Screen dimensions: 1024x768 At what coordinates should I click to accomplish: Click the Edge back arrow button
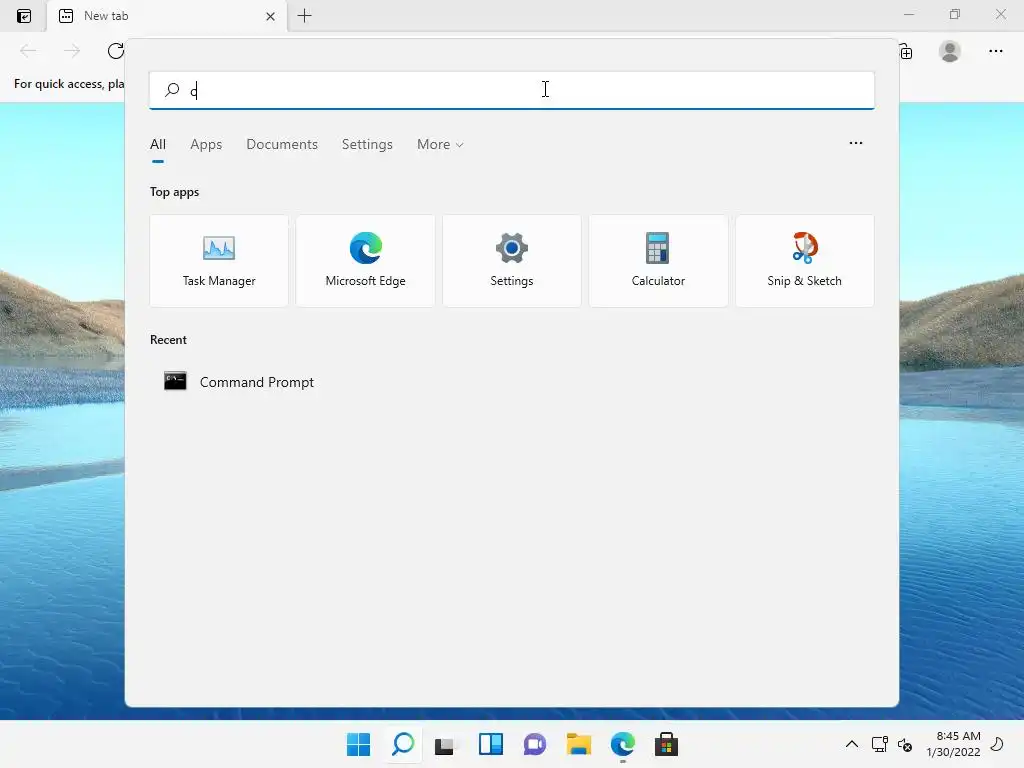click(28, 51)
